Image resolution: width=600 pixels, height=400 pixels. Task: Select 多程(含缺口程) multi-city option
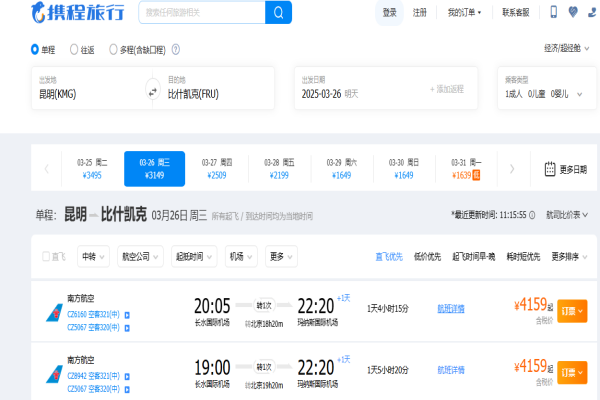pyautogui.click(x=137, y=50)
